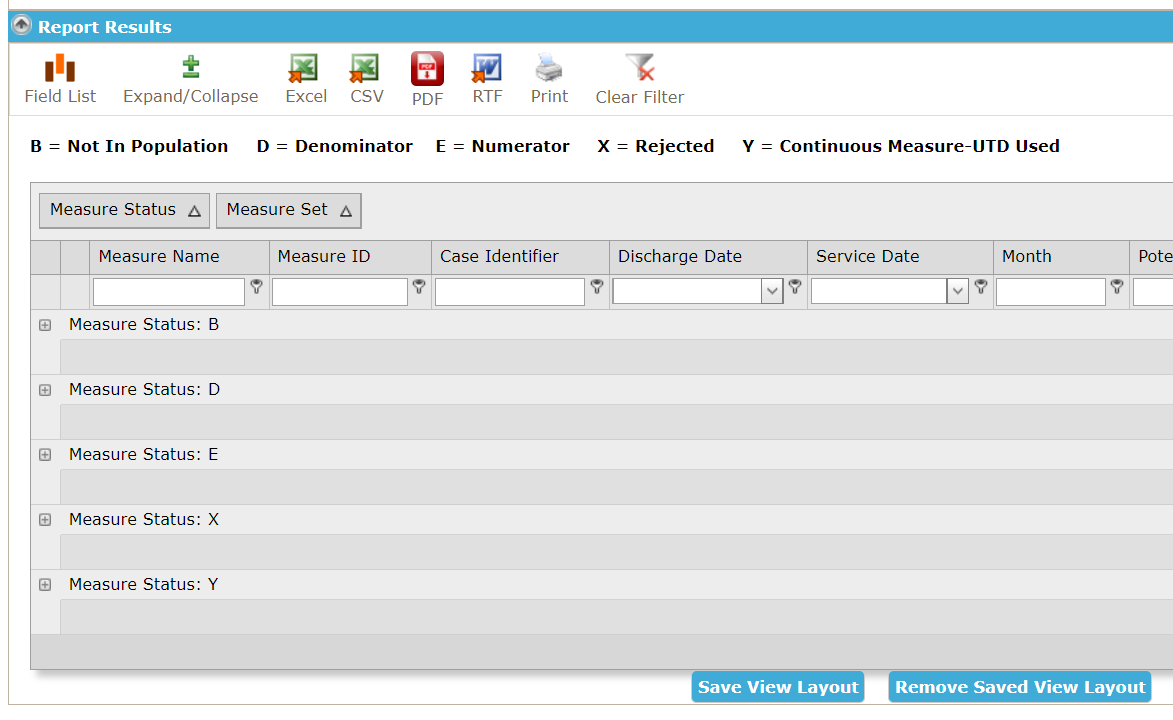Focus the Month filter input
This screenshot has width=1173, height=720.
click(x=1051, y=291)
